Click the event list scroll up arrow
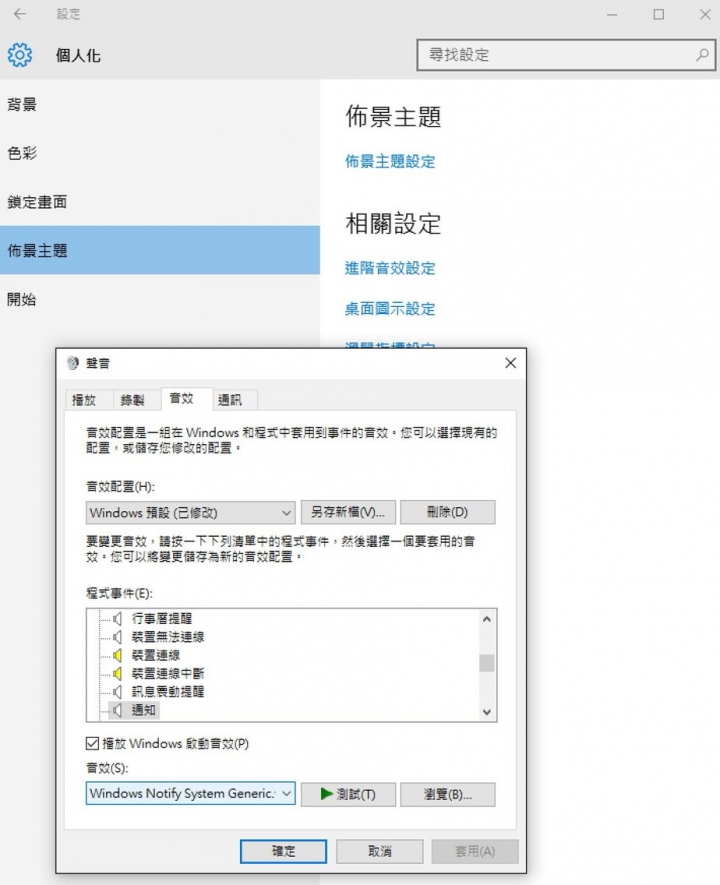Image resolution: width=720 pixels, height=885 pixels. (487, 619)
